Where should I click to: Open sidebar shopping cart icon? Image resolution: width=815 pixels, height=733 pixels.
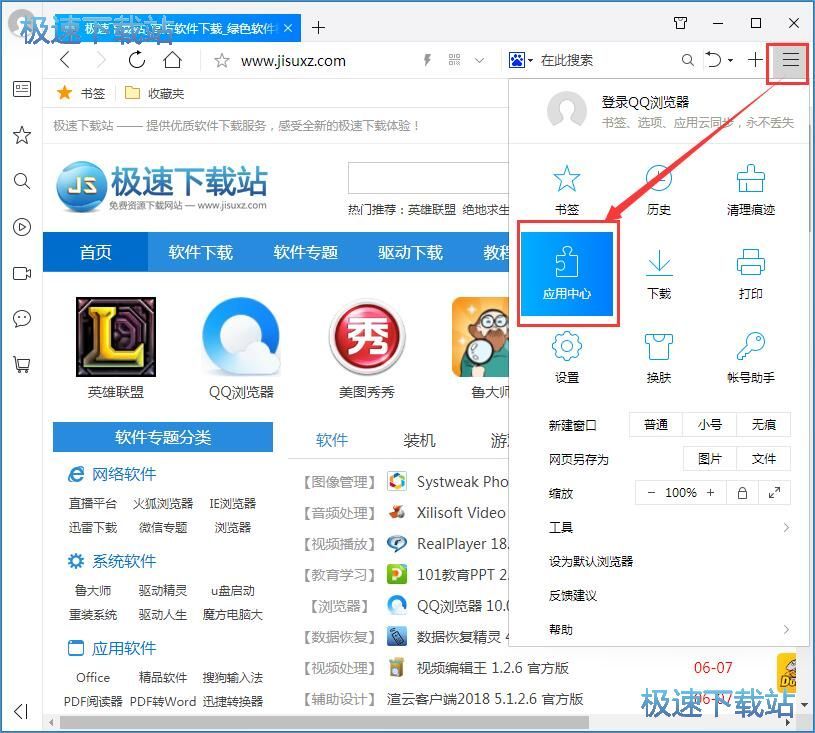click(22, 365)
